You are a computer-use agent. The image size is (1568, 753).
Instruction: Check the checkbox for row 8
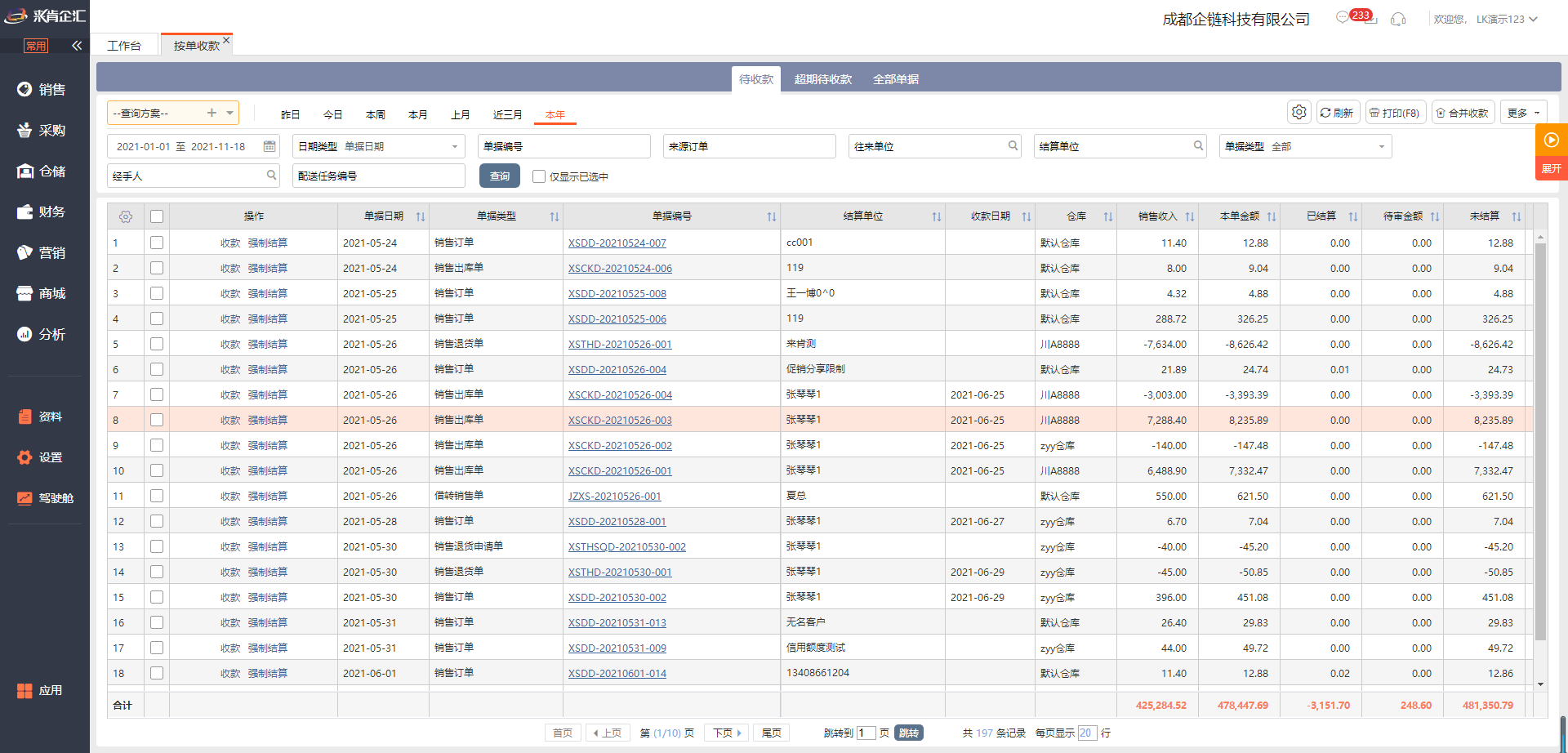pyautogui.click(x=157, y=420)
